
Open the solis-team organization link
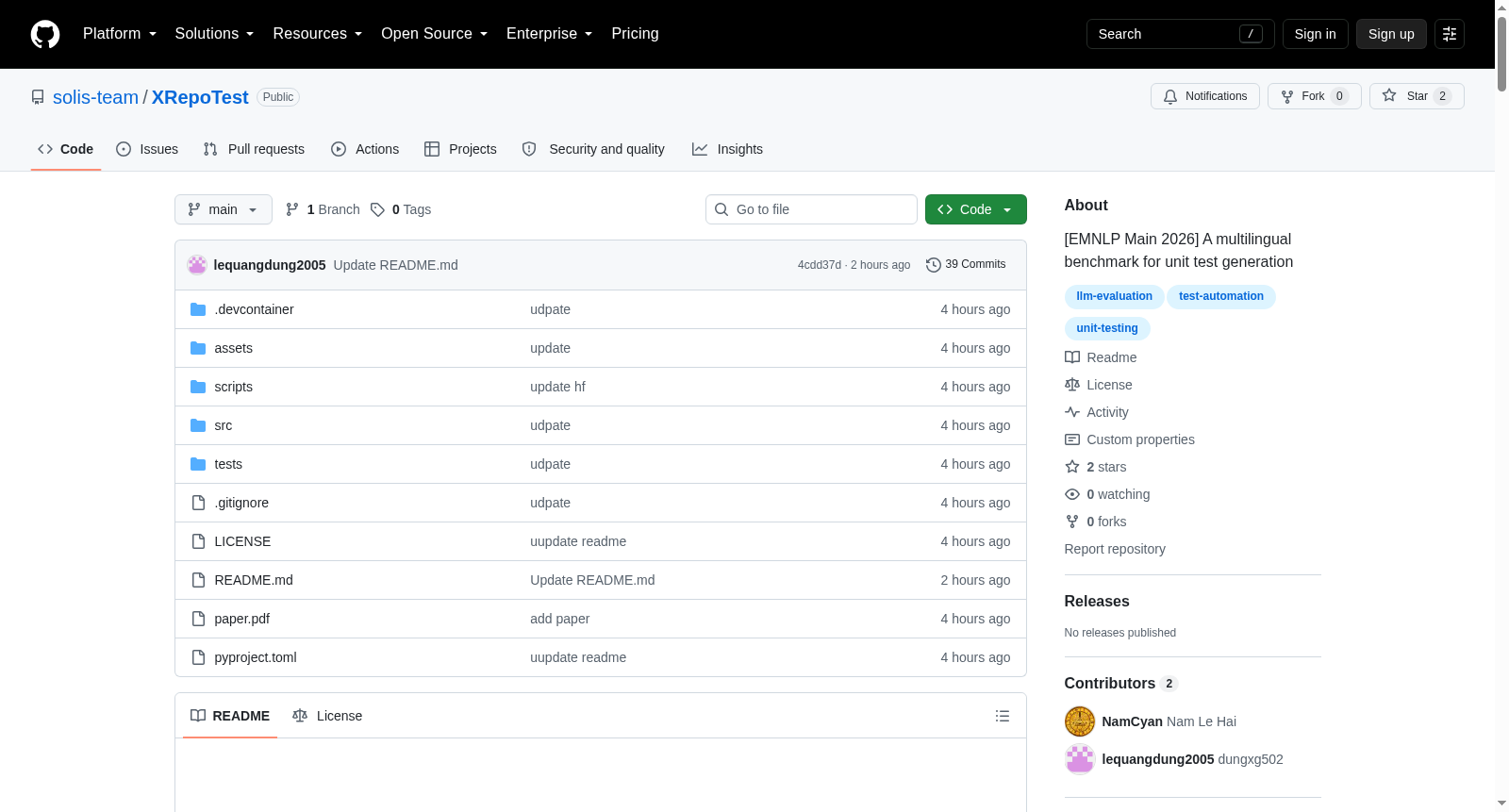95,97
